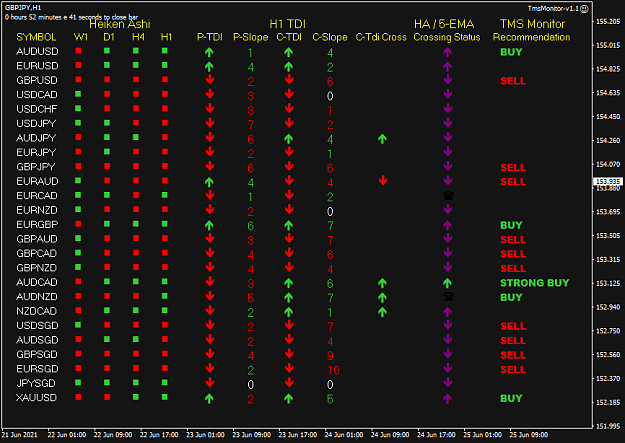Viewport: 625px width, 443px height.
Task: Click the EURUSD C-TDI green up arrow
Action: [289, 66]
